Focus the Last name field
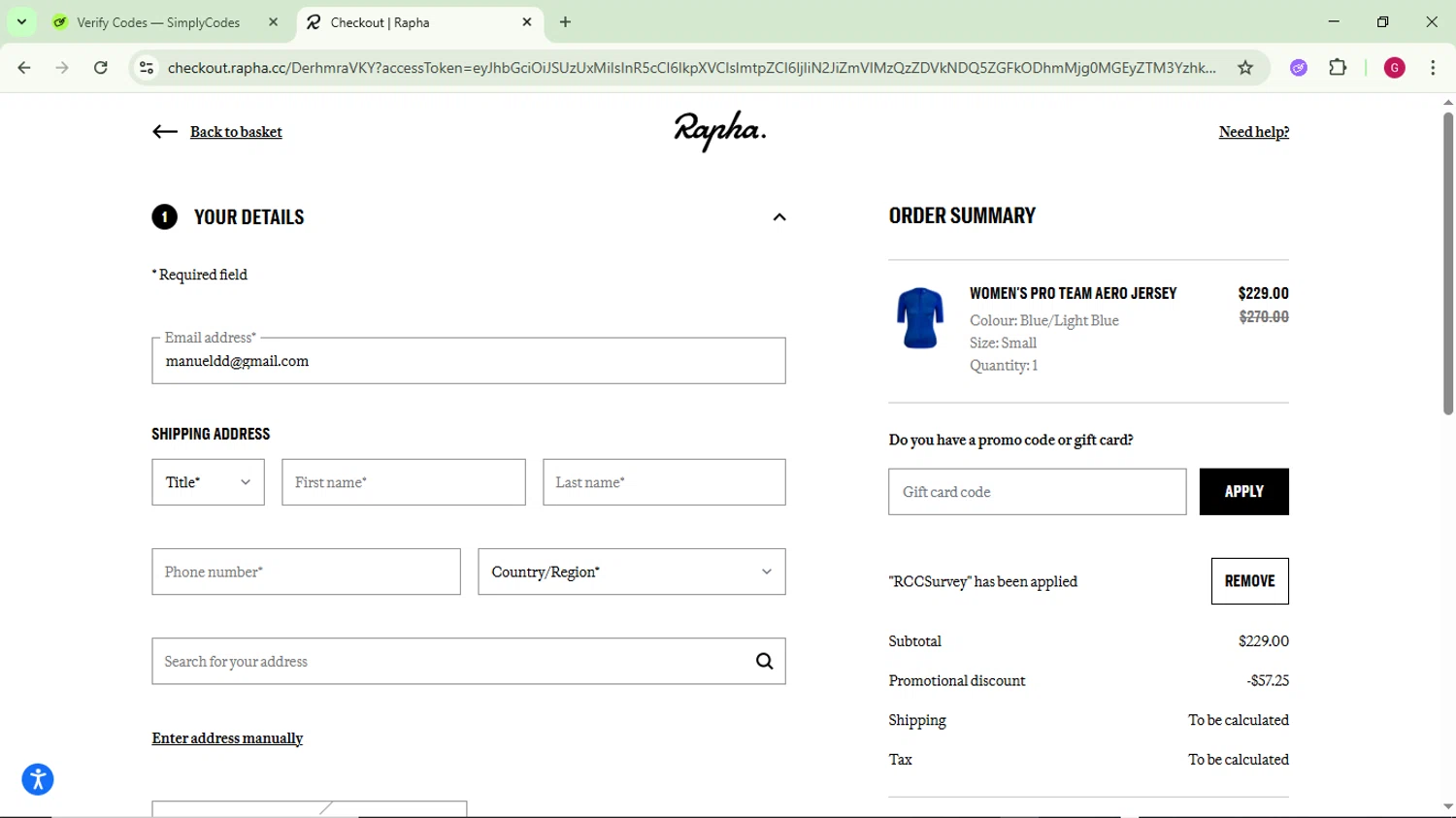The width and height of the screenshot is (1456, 818). [x=664, y=482]
